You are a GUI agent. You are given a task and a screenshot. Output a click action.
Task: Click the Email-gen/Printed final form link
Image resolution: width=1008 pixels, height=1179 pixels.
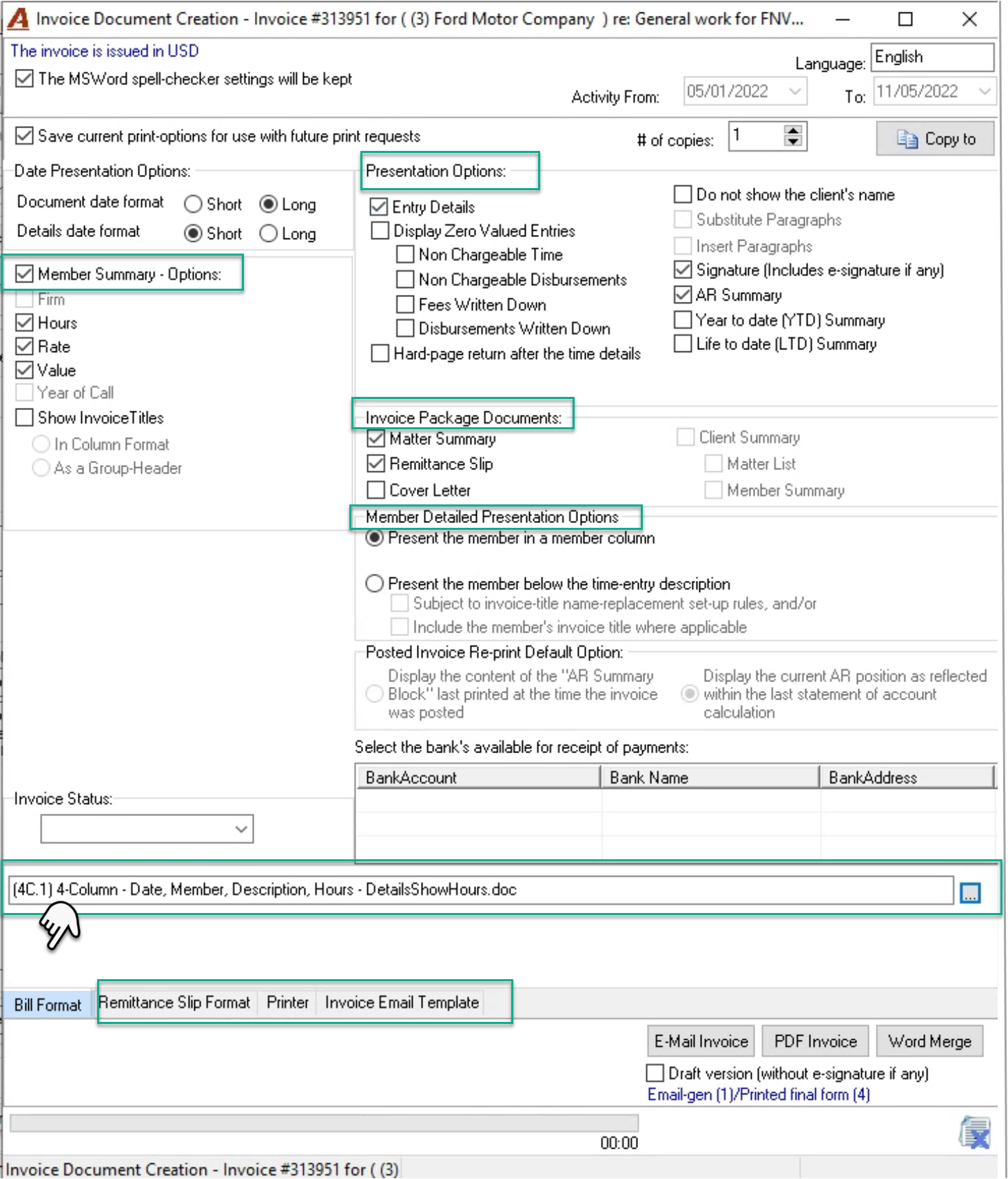[x=759, y=1094]
